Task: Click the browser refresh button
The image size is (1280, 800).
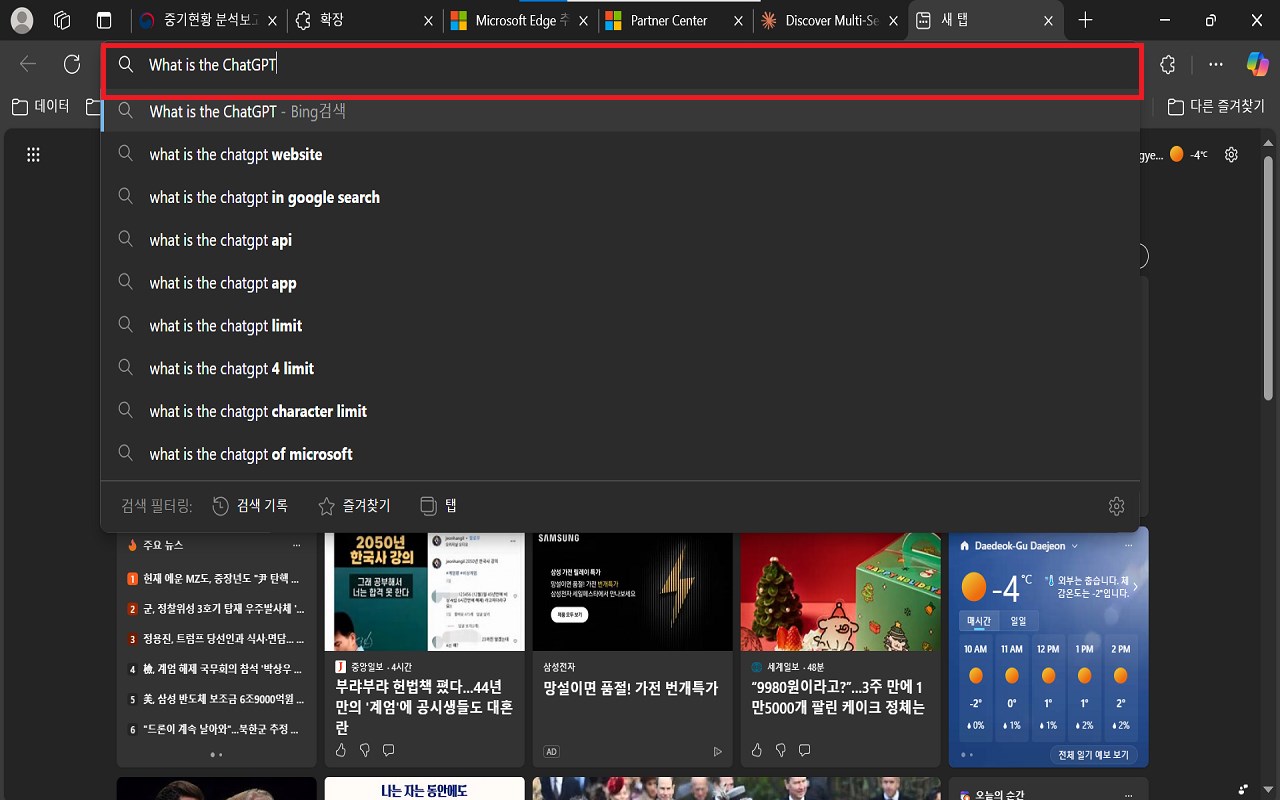Action: [x=72, y=65]
